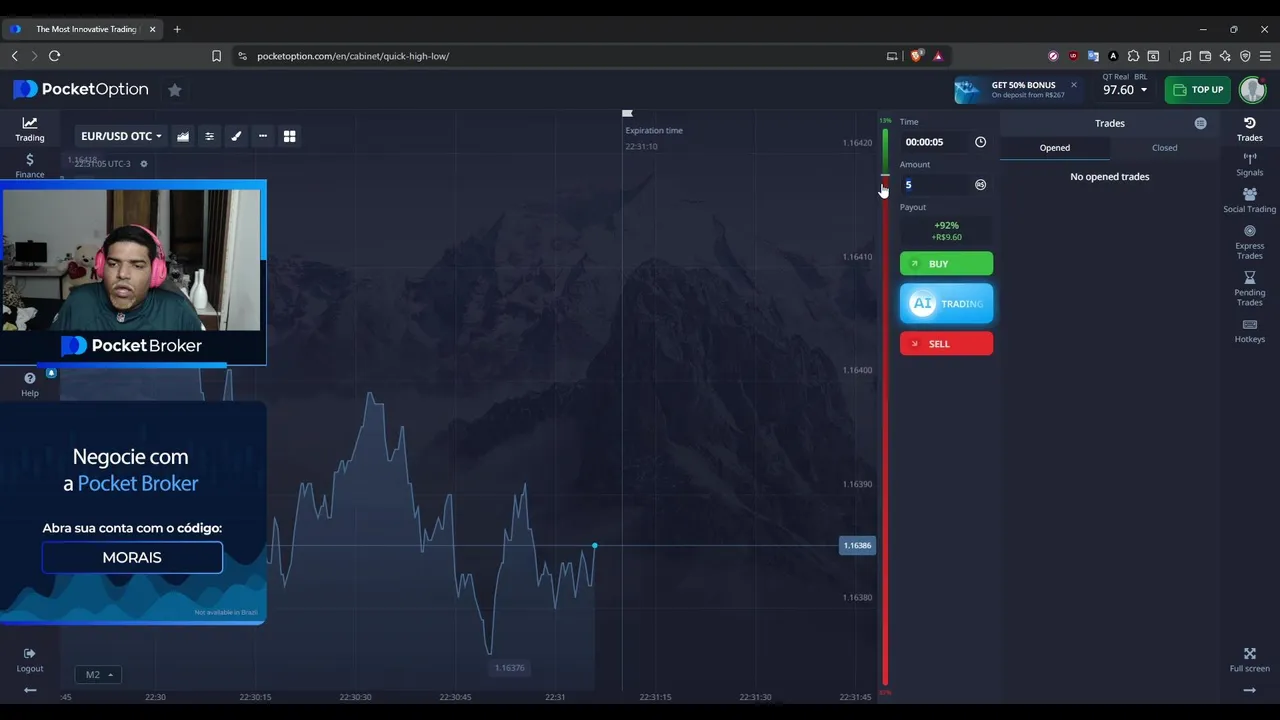Viewport: 1280px width, 720px height.
Task: Open Express Trades
Action: coord(1250,242)
